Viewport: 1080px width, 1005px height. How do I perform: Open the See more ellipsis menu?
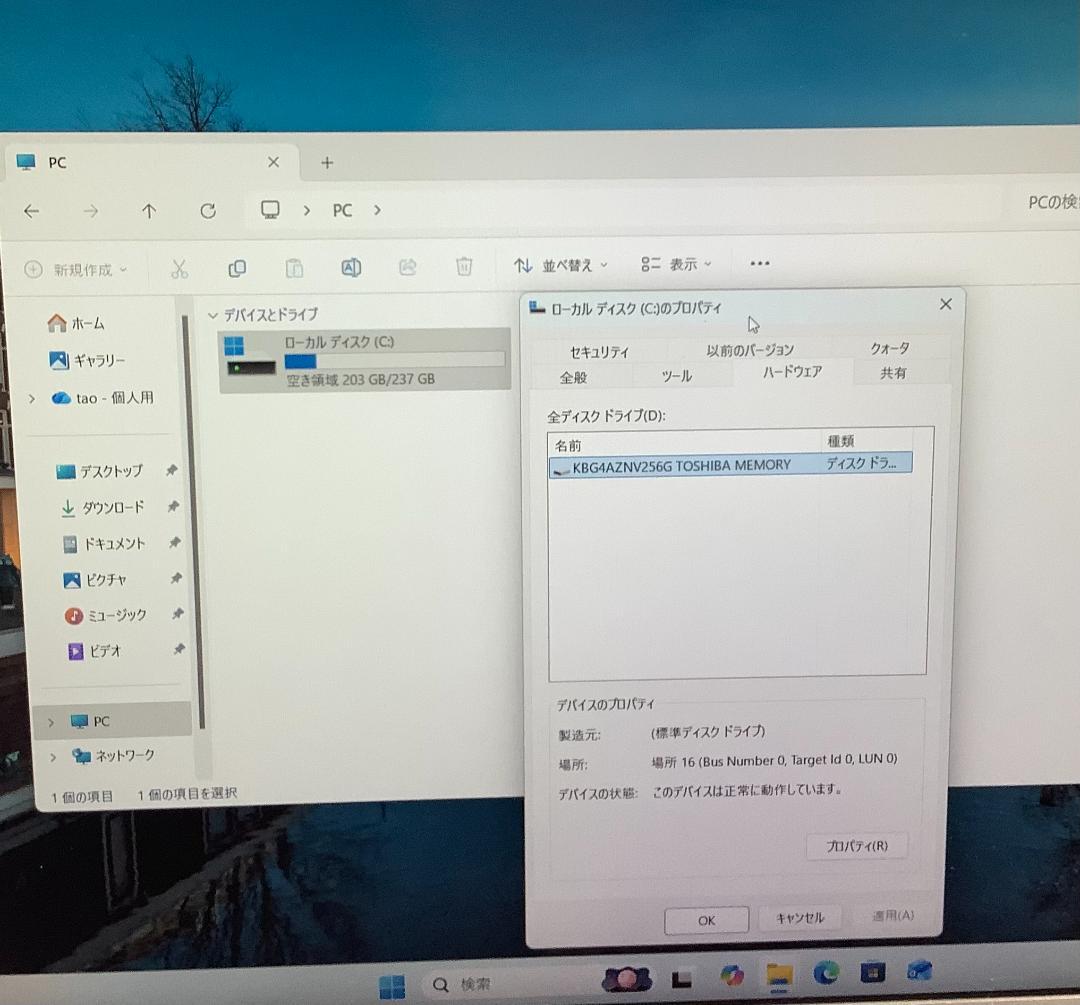(x=760, y=264)
